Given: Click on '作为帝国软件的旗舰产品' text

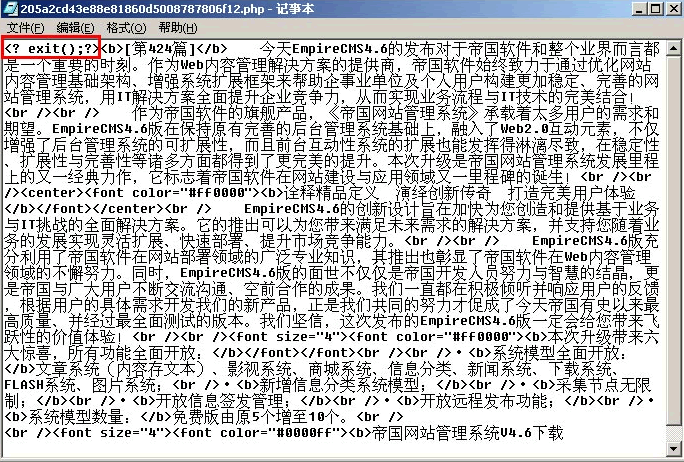Looking at the screenshot, I should click(220, 113).
